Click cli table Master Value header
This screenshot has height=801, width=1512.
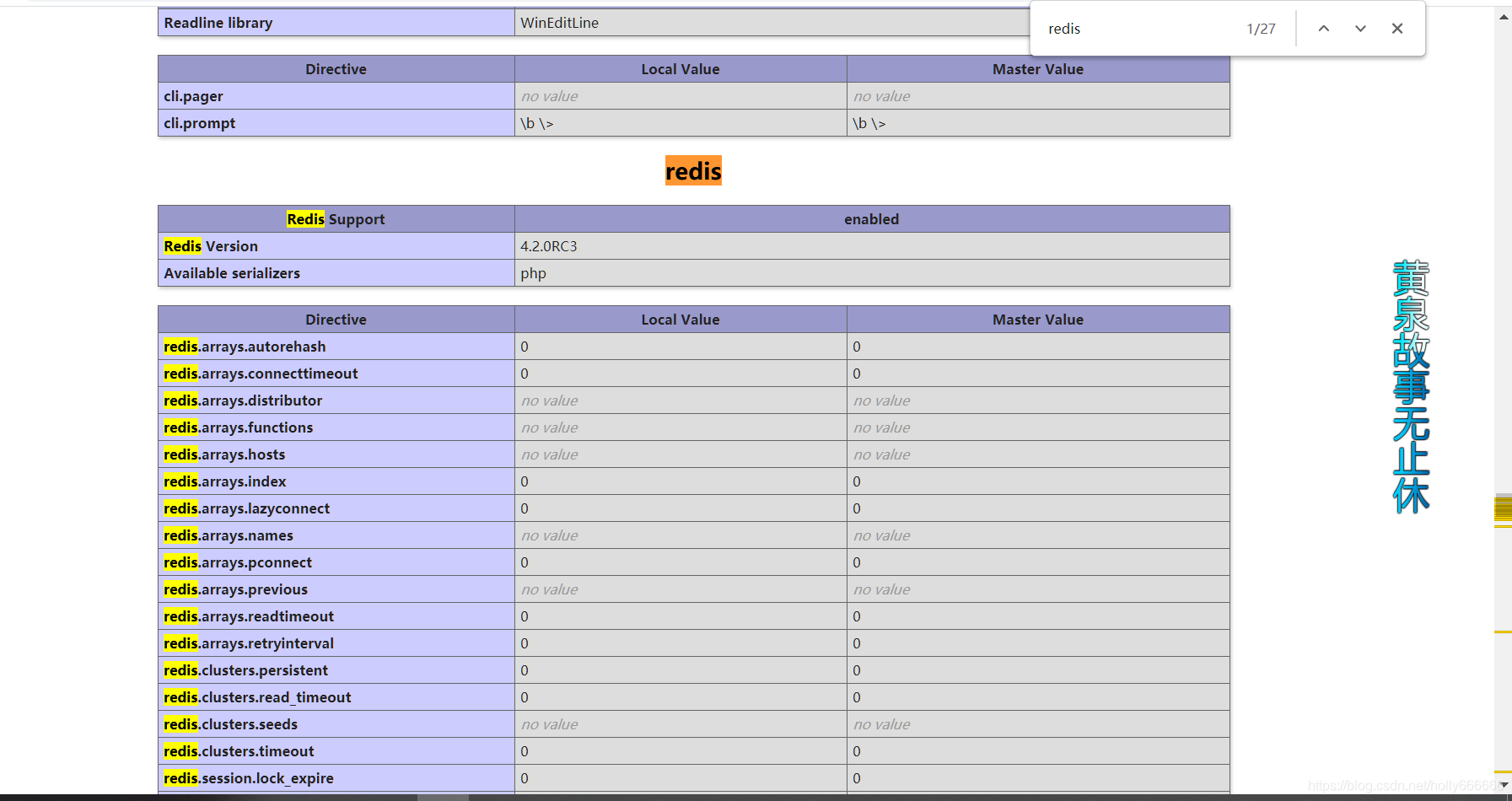1038,69
